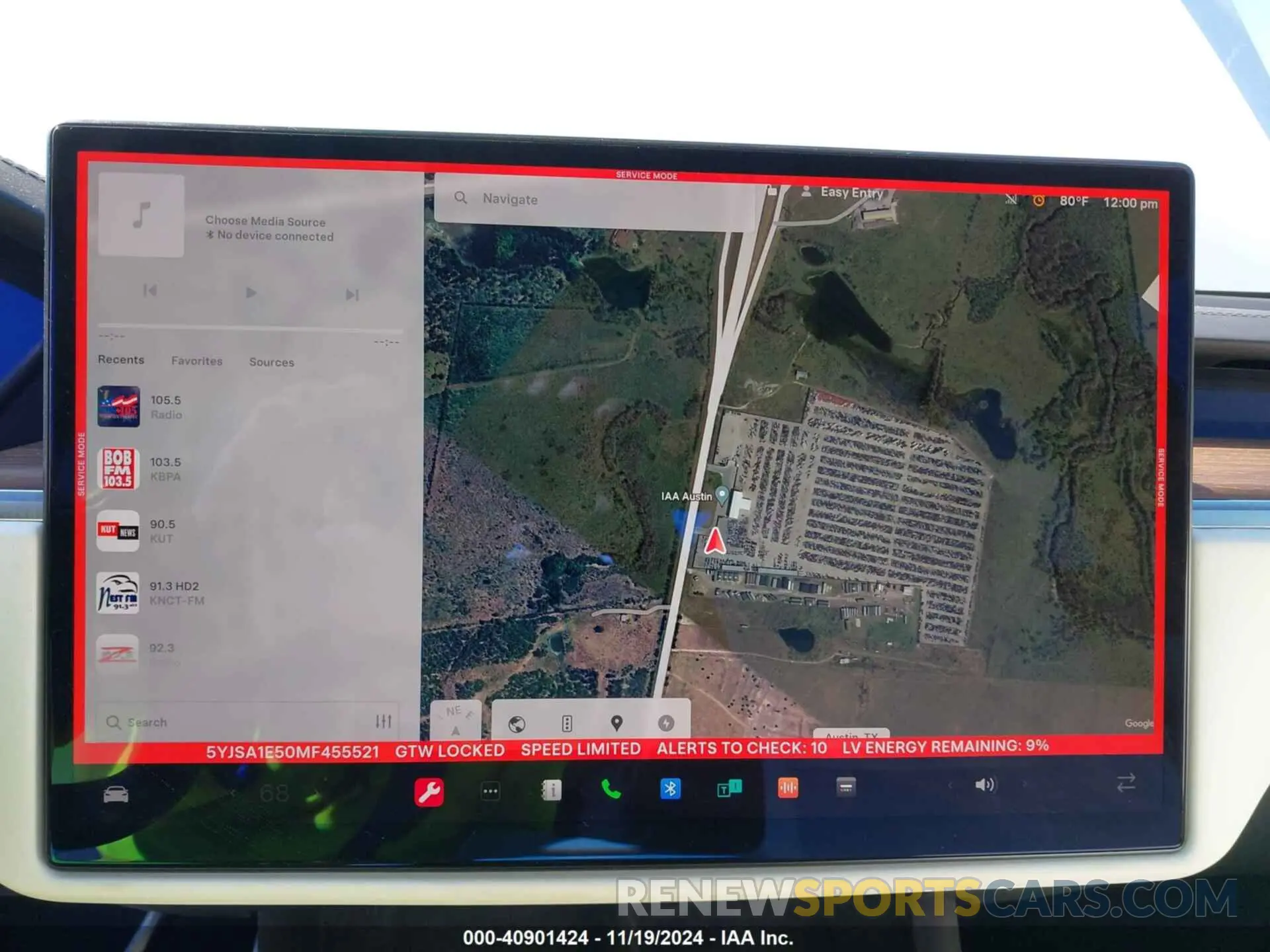1270x952 pixels.
Task: Toggle NE compass map orientation
Action: click(x=456, y=719)
